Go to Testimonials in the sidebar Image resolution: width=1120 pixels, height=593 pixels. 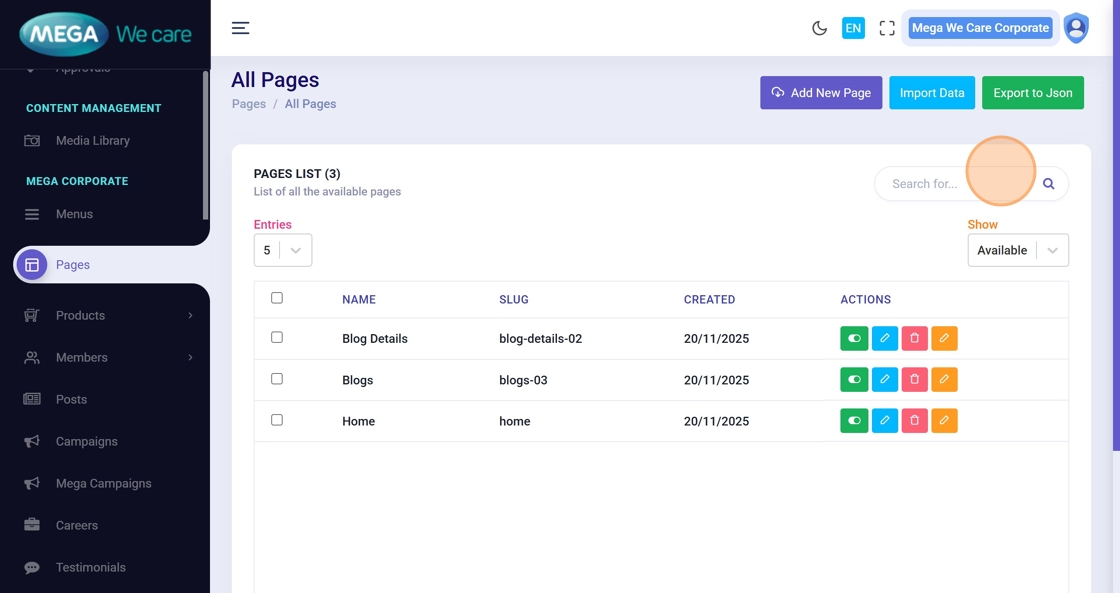(90, 567)
